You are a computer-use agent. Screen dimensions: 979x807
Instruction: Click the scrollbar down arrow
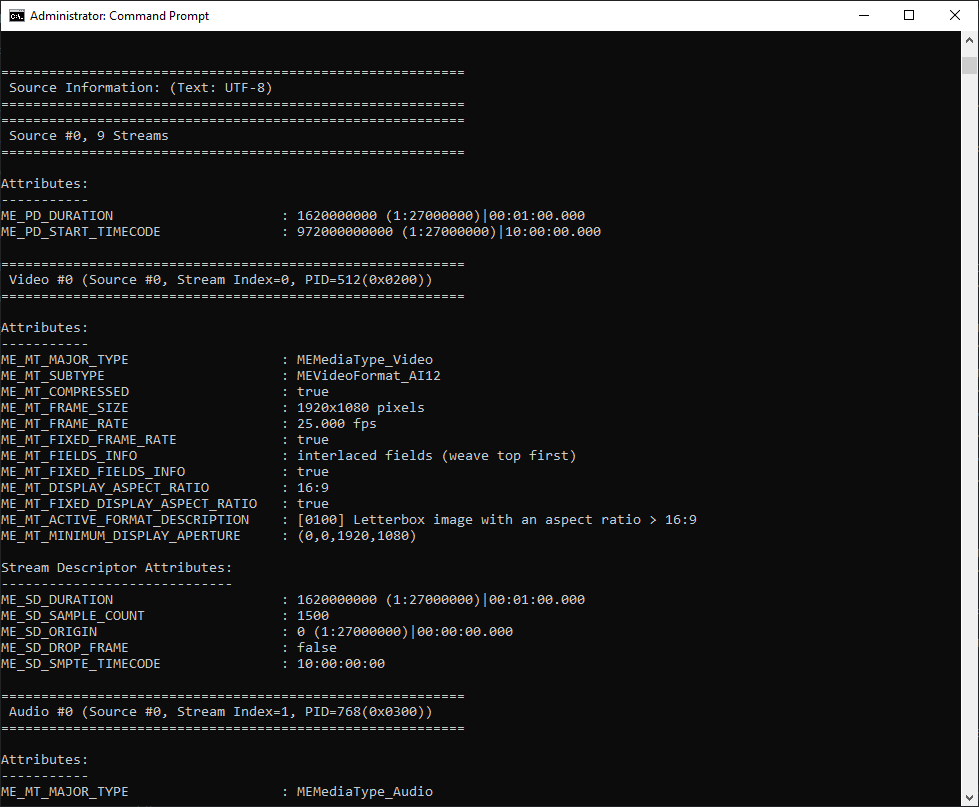(x=969, y=798)
